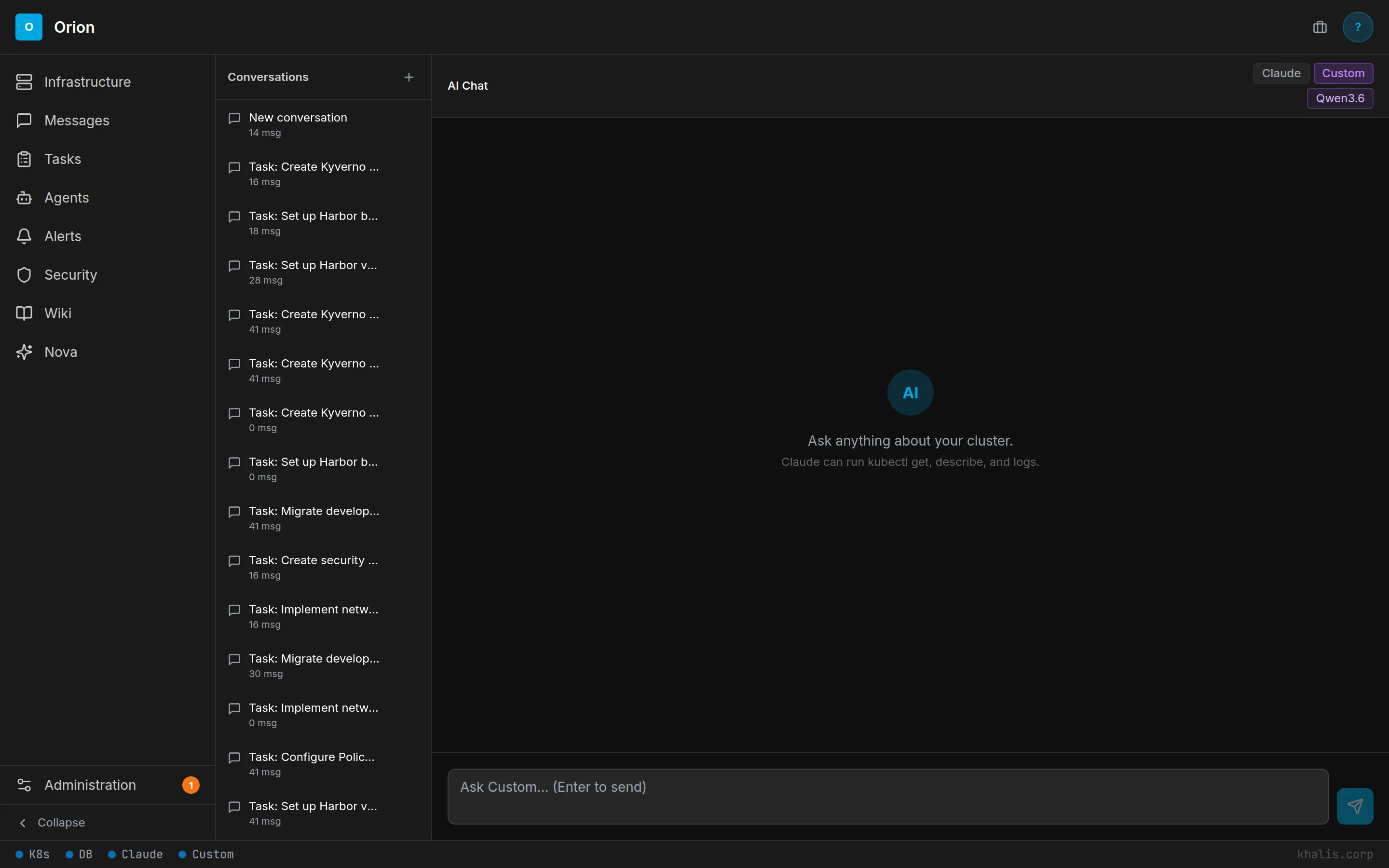Click the Administration sliders icon
Viewport: 1389px width, 868px height.
click(x=24, y=785)
